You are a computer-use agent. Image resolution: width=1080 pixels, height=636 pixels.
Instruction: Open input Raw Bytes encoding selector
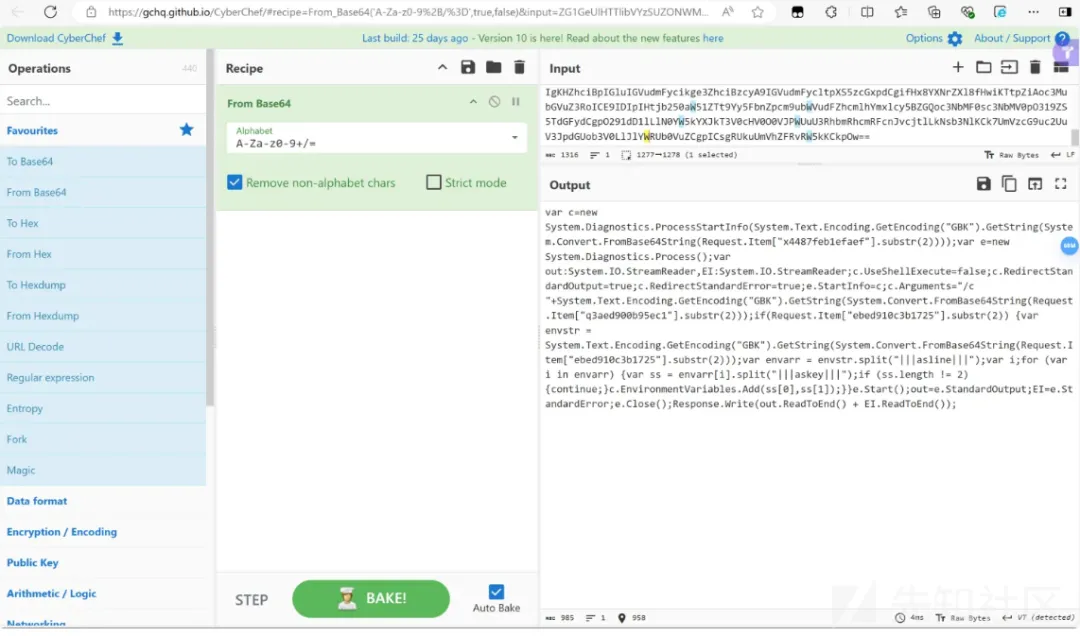[x=1011, y=155]
